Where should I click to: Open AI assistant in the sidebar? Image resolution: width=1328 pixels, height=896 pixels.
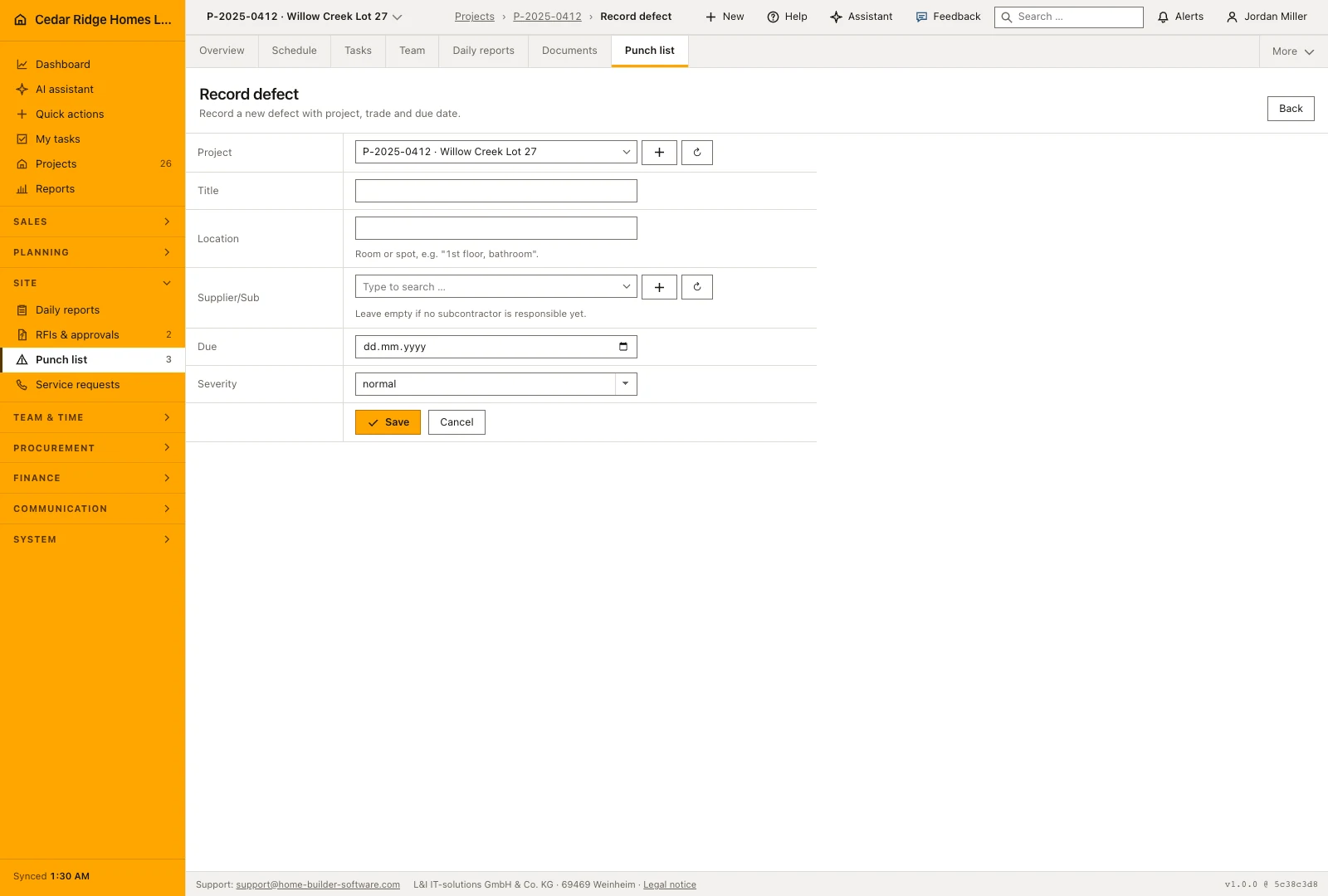coord(93,90)
